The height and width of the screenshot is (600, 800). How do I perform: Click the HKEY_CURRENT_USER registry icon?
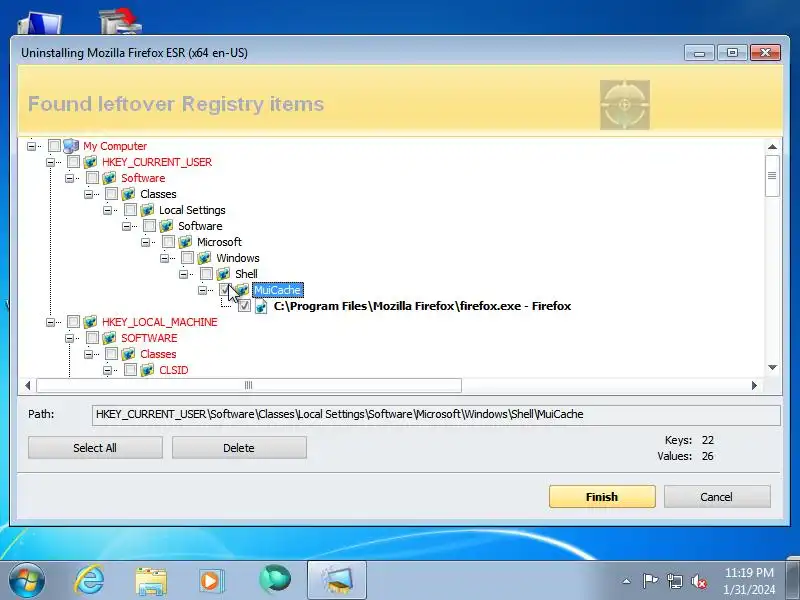click(90, 162)
